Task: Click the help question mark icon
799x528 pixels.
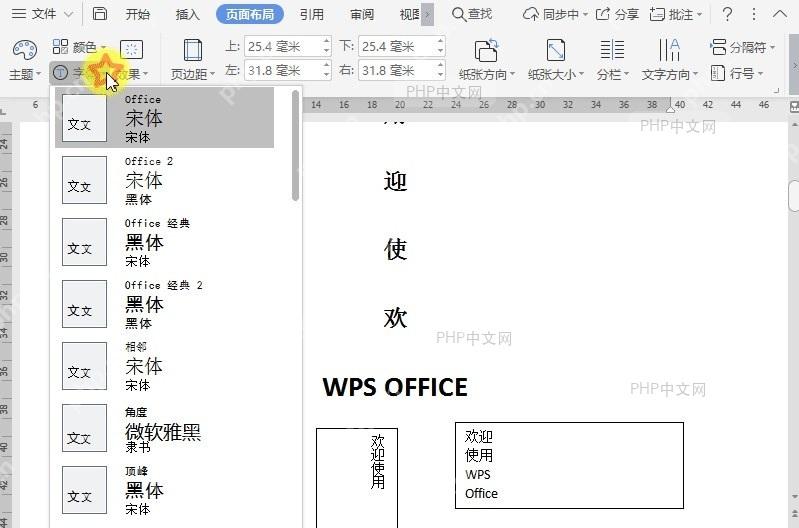Action: click(727, 14)
